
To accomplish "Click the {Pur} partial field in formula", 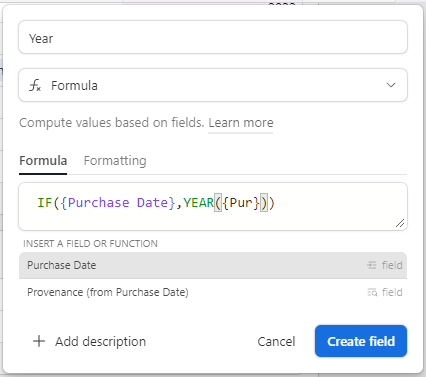I will point(241,203).
